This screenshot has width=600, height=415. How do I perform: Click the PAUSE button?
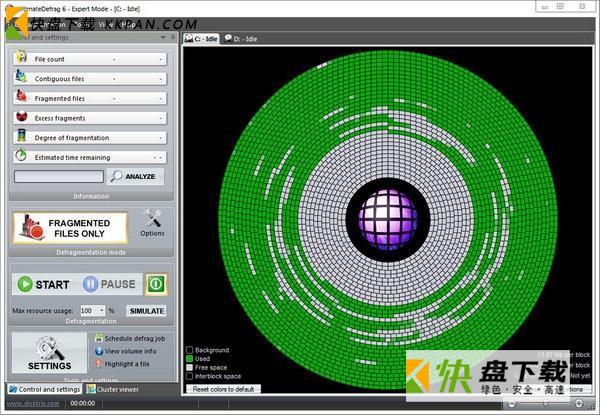tap(109, 284)
